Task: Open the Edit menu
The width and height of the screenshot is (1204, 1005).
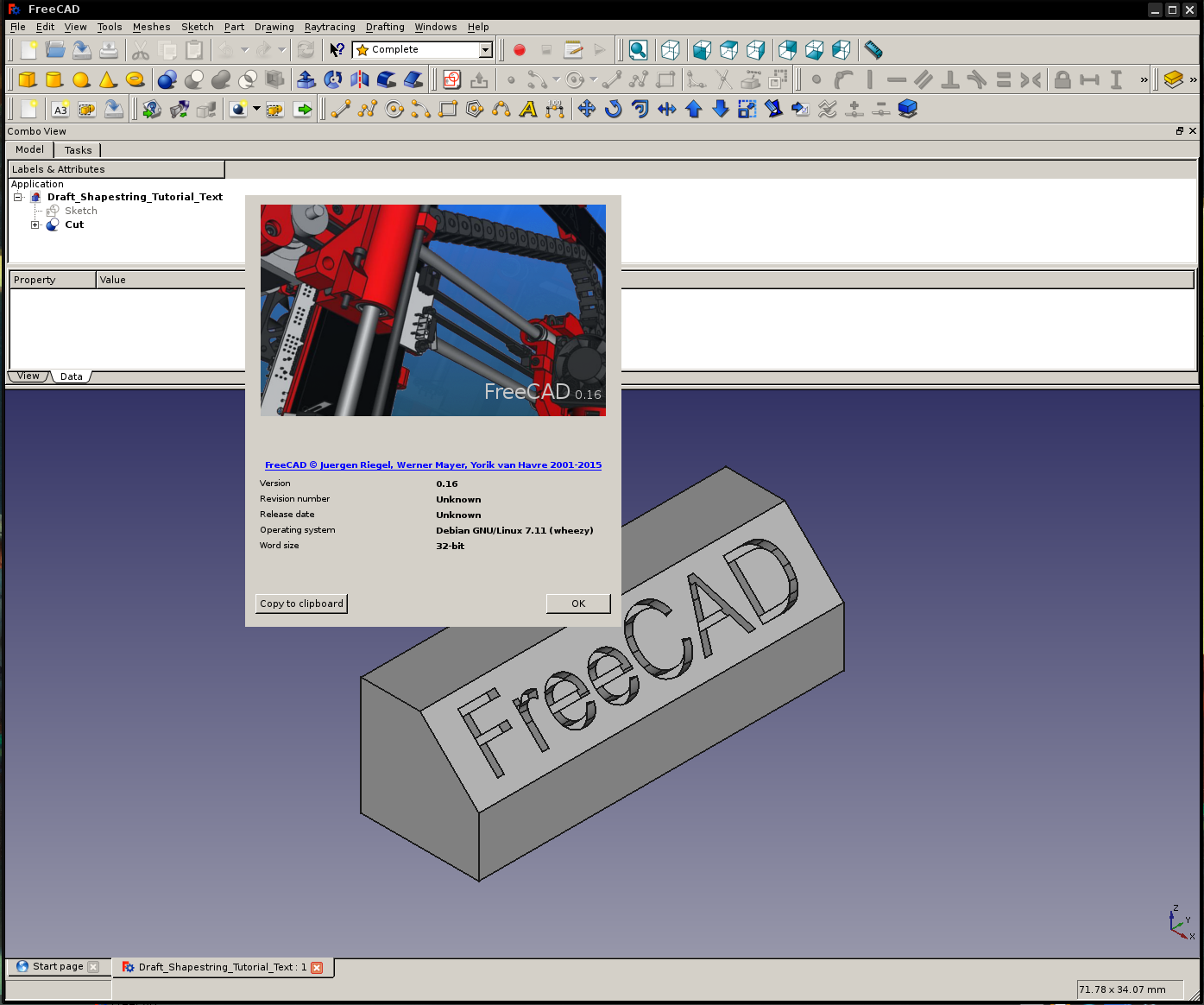Action: 45,27
